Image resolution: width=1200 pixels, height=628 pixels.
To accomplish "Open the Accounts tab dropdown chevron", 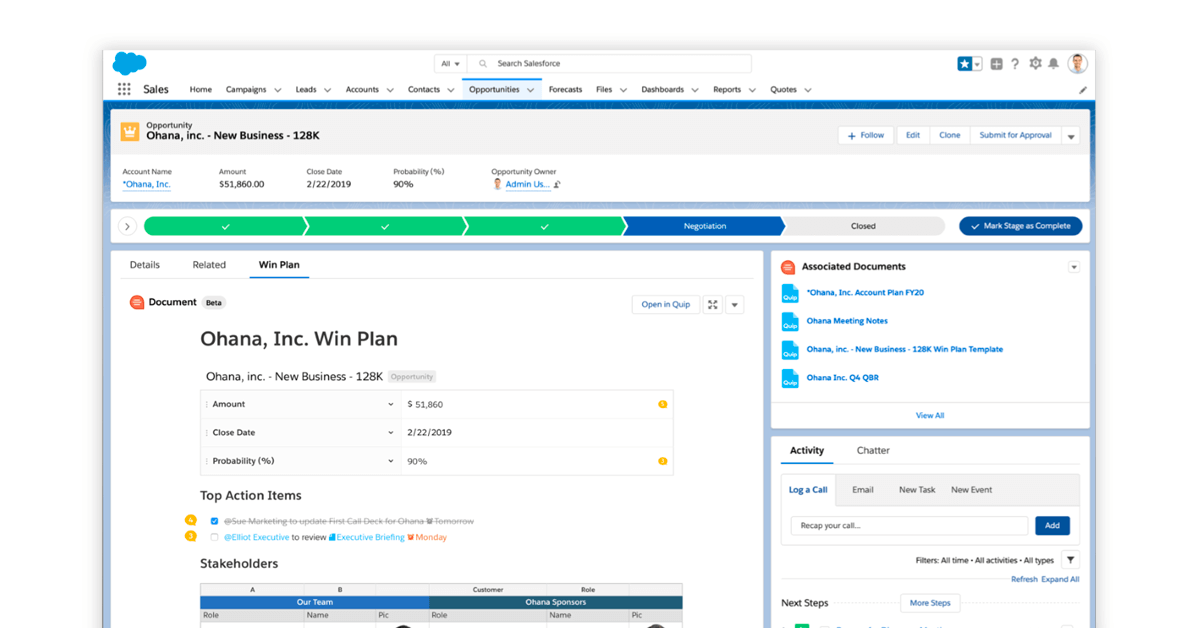I will point(390,90).
